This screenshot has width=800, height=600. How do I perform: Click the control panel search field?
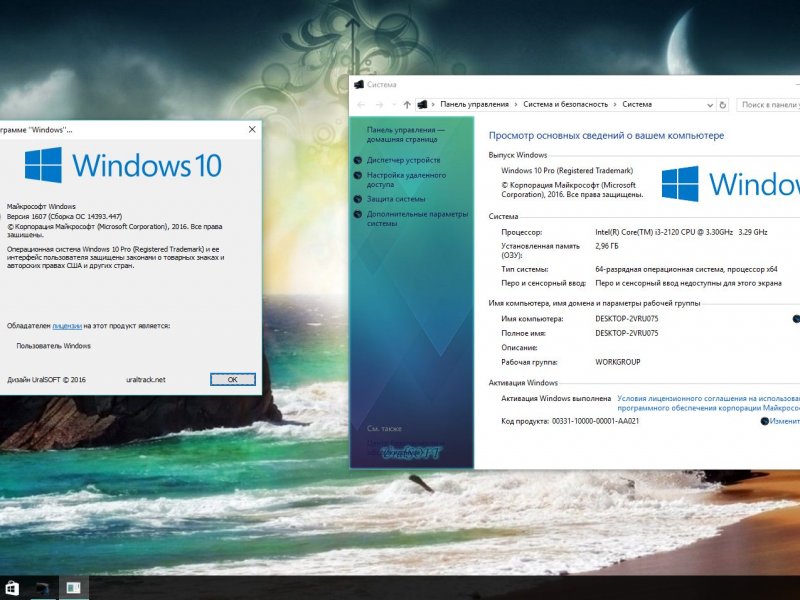(768, 105)
